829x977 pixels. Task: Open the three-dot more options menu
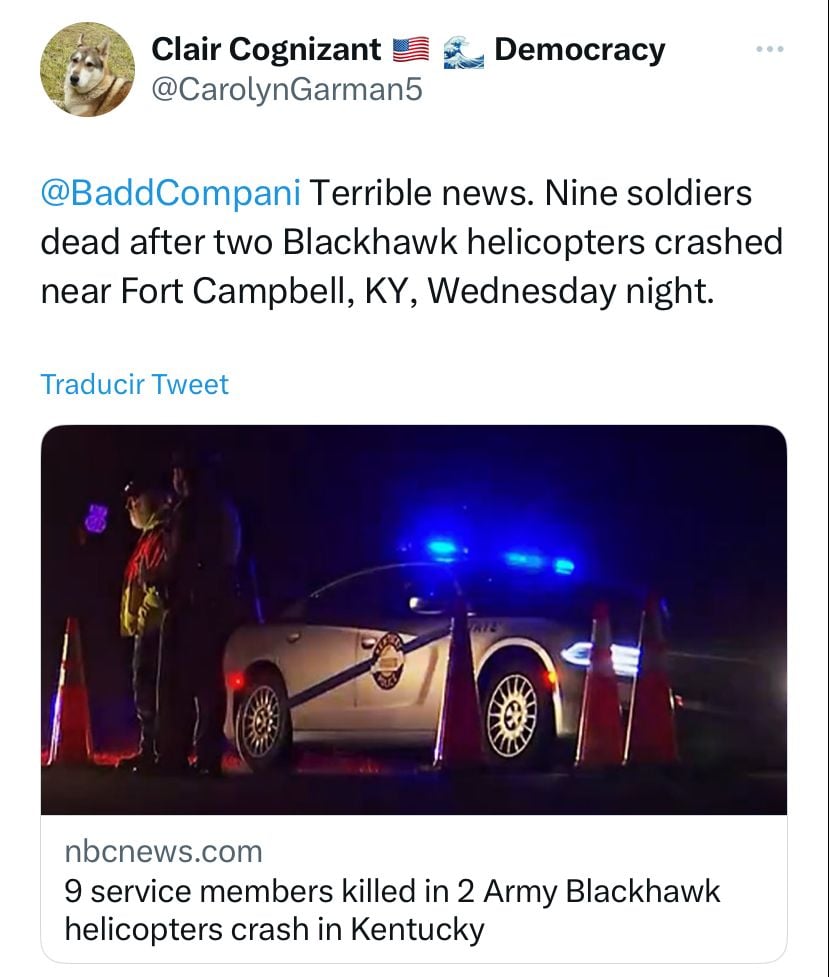pyautogui.click(x=770, y=49)
